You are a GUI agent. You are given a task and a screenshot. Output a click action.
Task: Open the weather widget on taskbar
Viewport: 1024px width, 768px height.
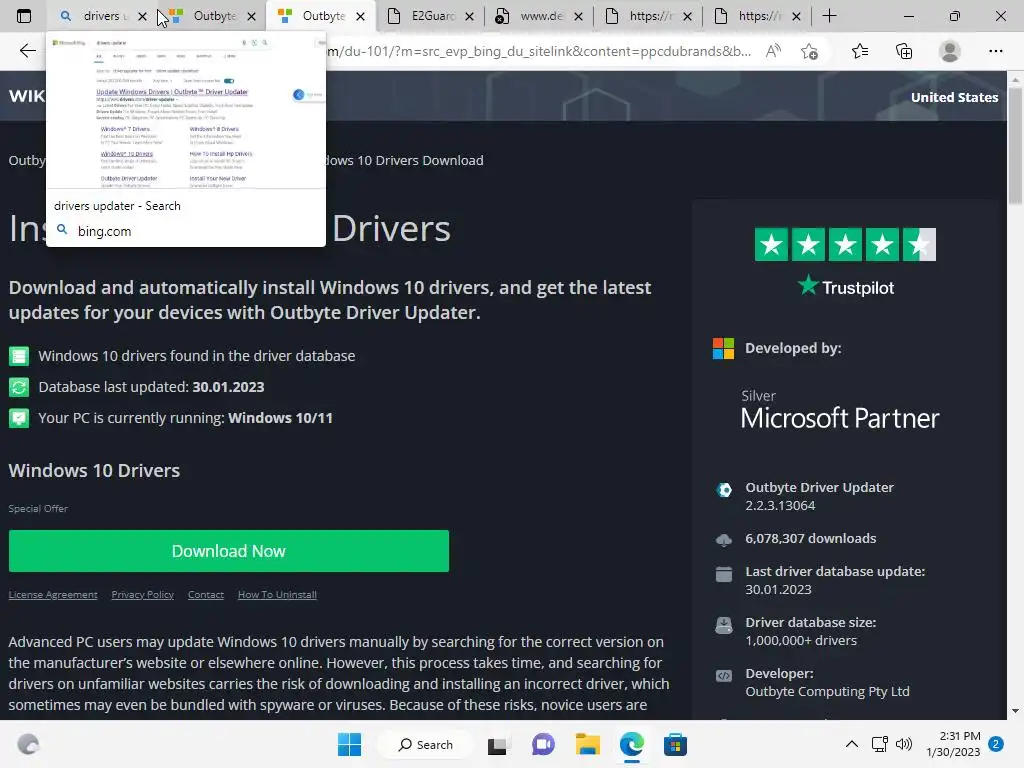28,744
